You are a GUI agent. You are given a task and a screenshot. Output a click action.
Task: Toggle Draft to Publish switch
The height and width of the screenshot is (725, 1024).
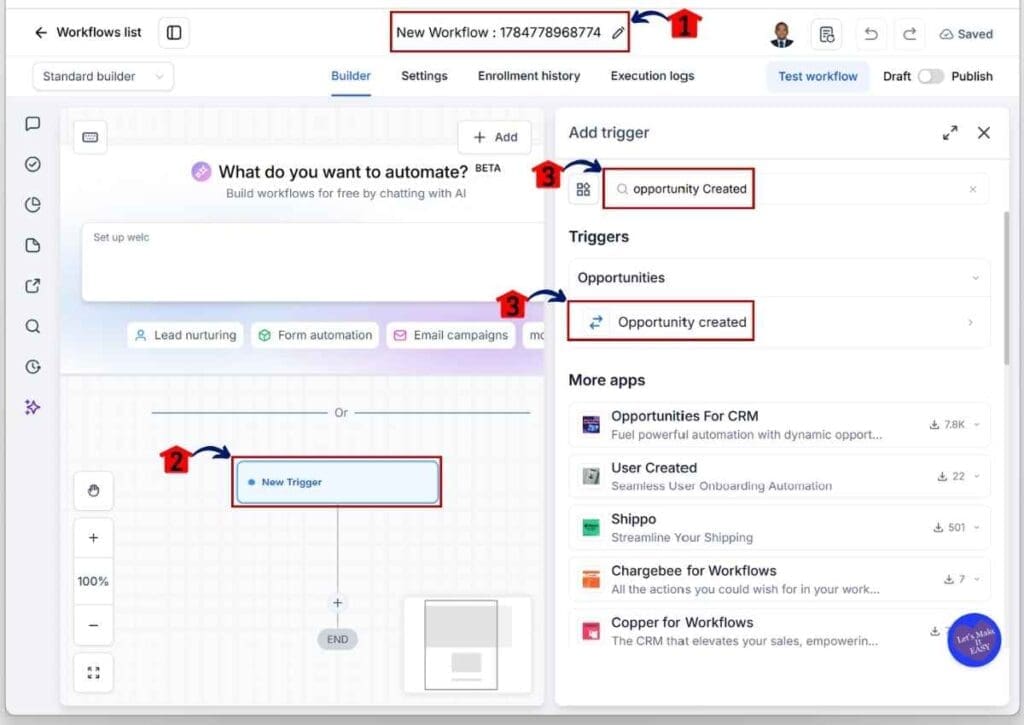931,76
